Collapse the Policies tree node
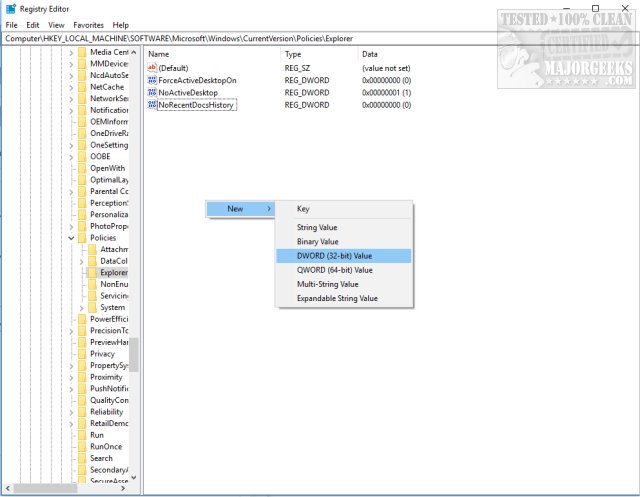The image size is (640, 497). click(x=71, y=238)
